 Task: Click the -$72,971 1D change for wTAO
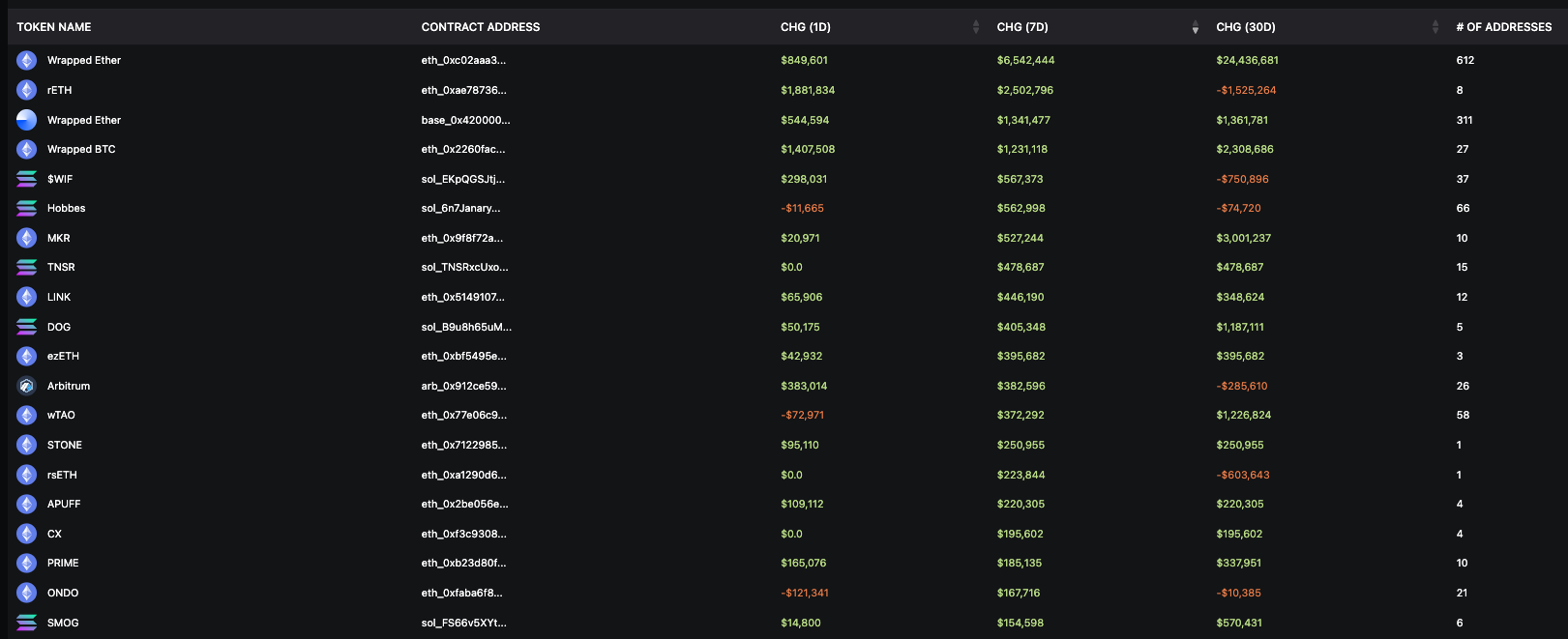(x=802, y=415)
